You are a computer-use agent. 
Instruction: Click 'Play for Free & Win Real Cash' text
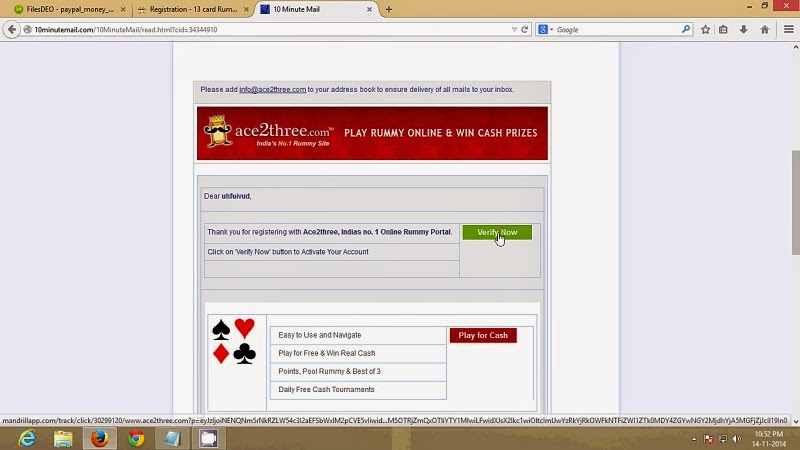[x=327, y=353]
